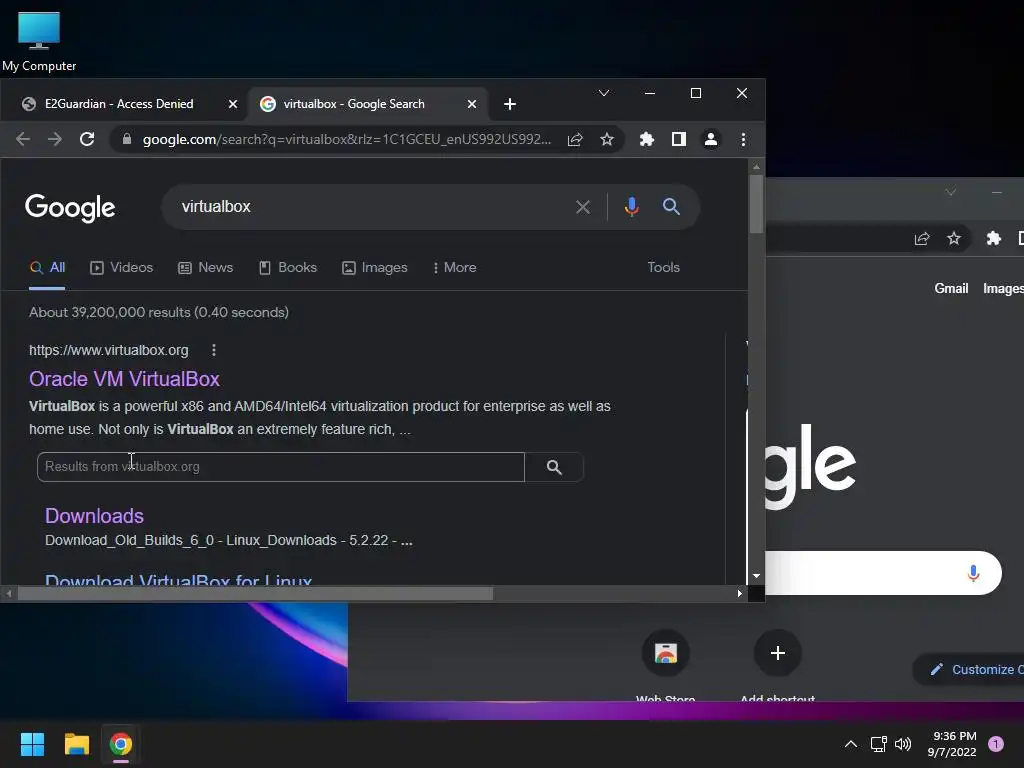Image resolution: width=1024 pixels, height=768 pixels.
Task: Click Add shortcut plus button
Action: point(778,653)
